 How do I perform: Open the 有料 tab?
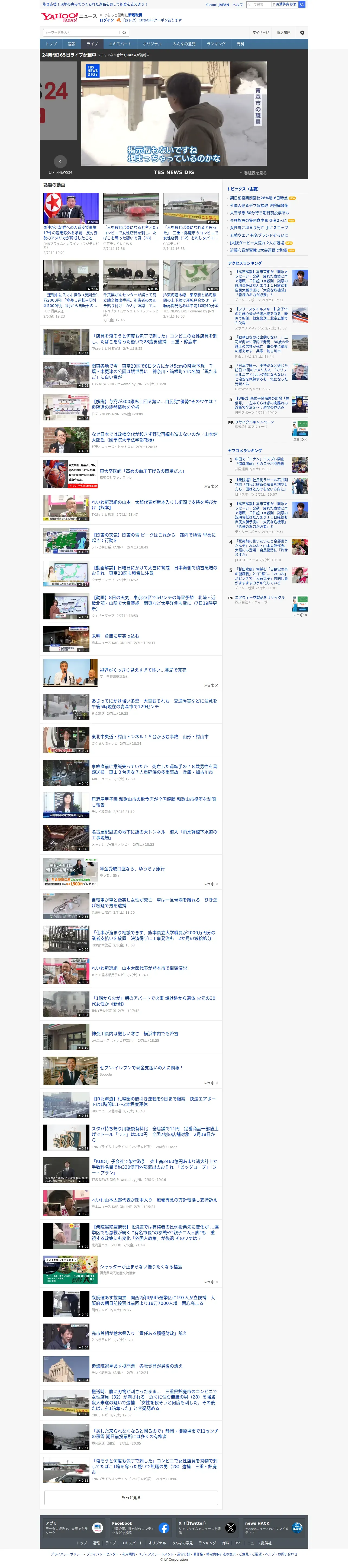click(240, 44)
